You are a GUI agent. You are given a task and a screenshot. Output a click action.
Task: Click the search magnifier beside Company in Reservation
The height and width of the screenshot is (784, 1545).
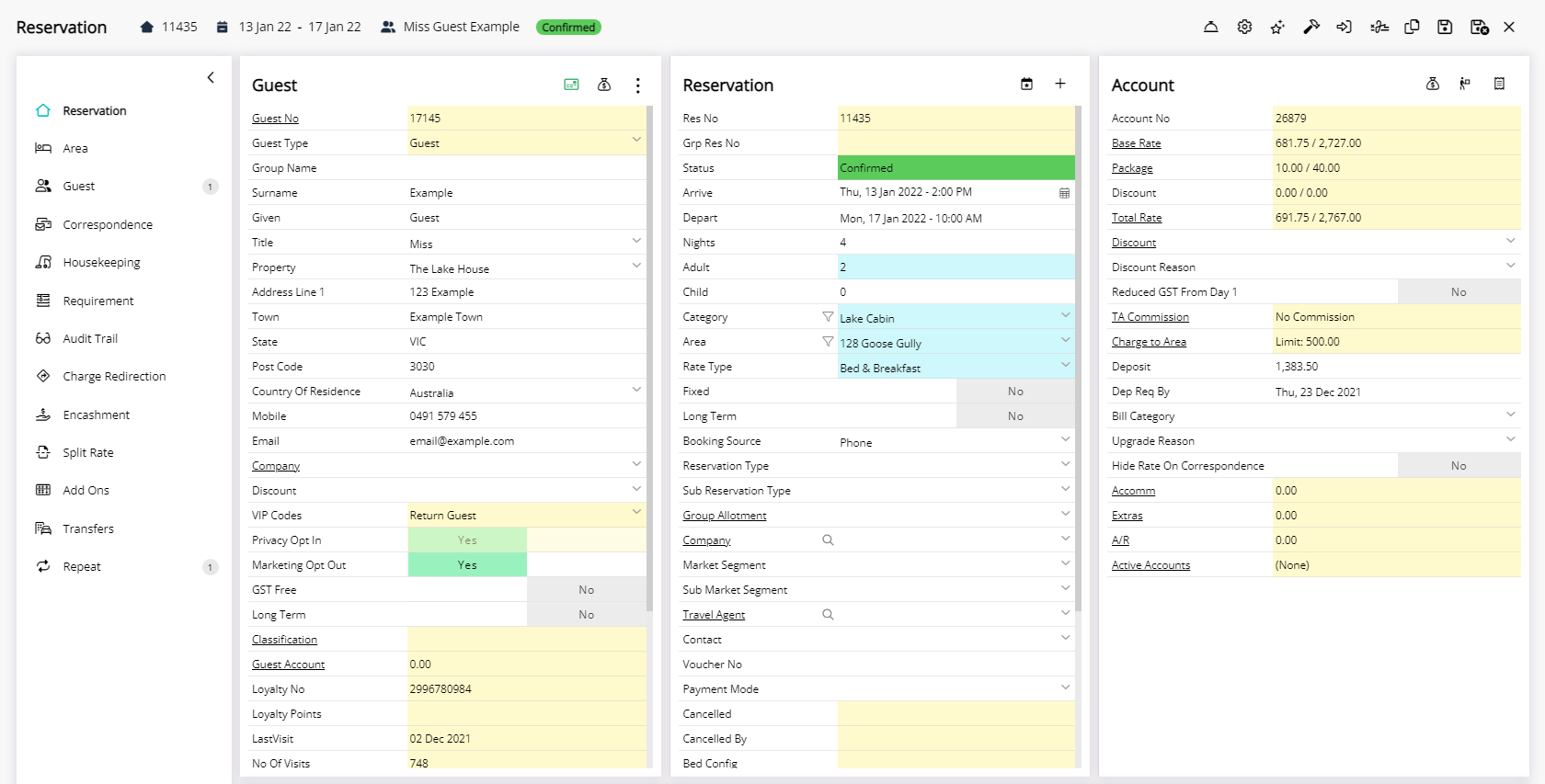828,540
